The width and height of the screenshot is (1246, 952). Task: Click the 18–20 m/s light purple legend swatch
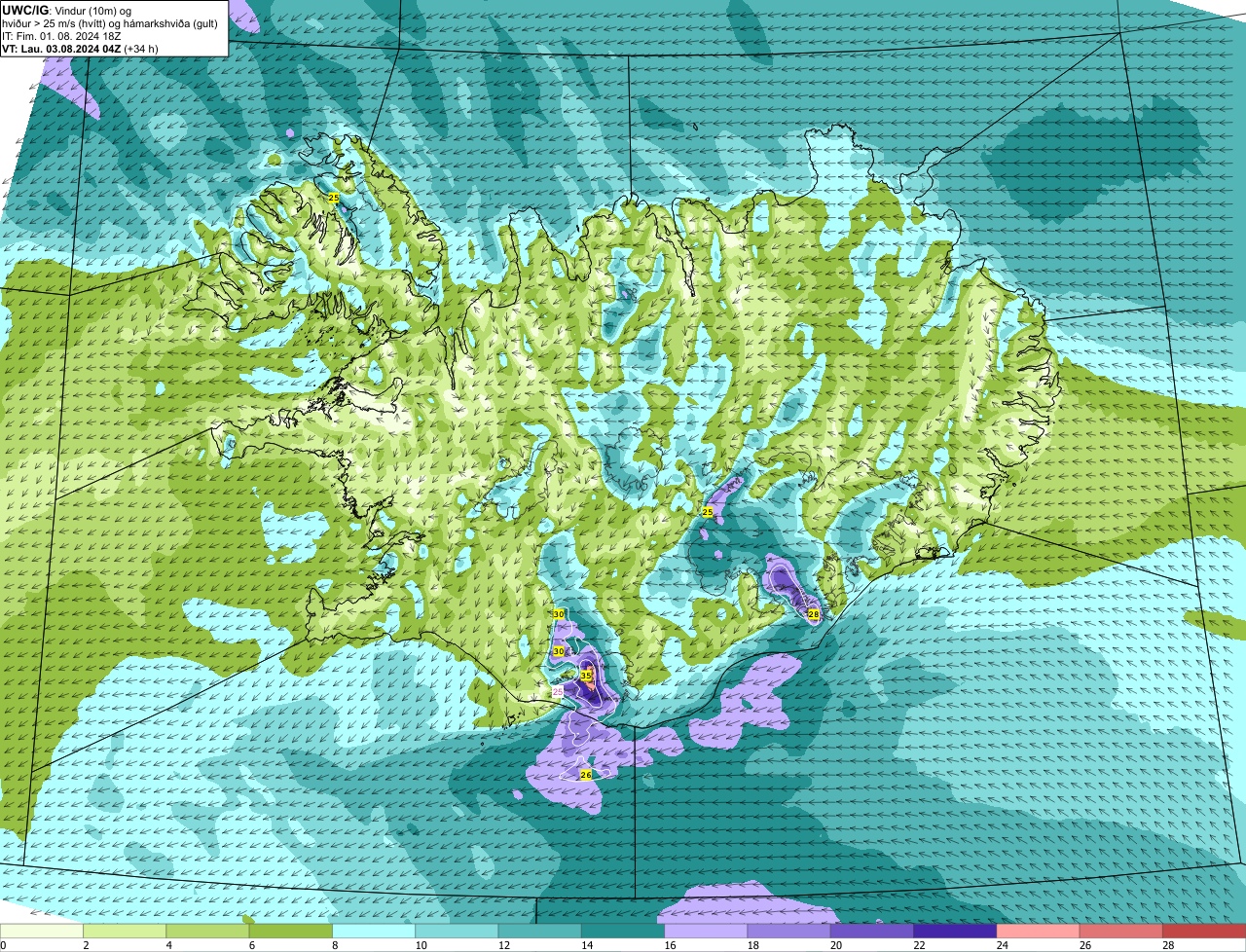[x=788, y=932]
